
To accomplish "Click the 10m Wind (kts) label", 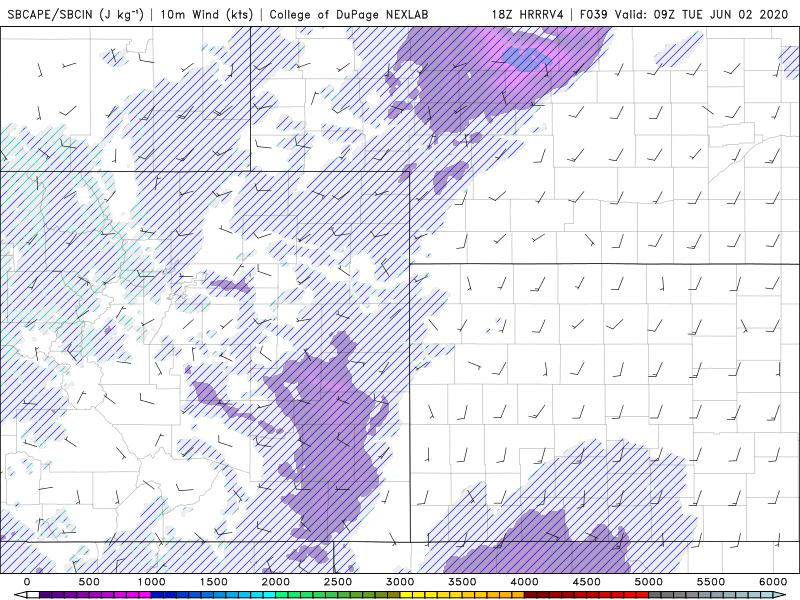I will (207, 14).
